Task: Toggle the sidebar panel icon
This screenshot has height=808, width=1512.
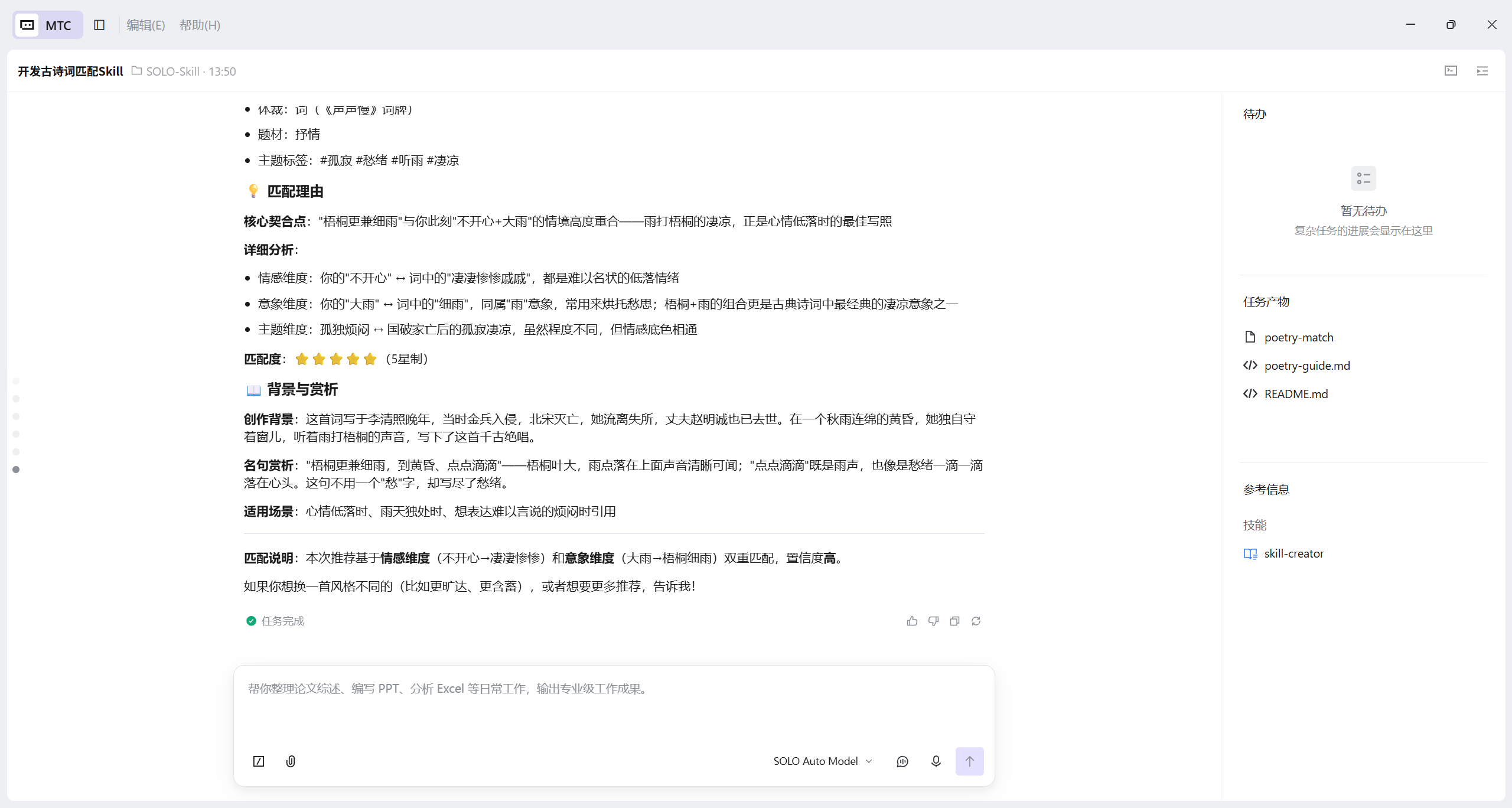Action: [x=99, y=25]
